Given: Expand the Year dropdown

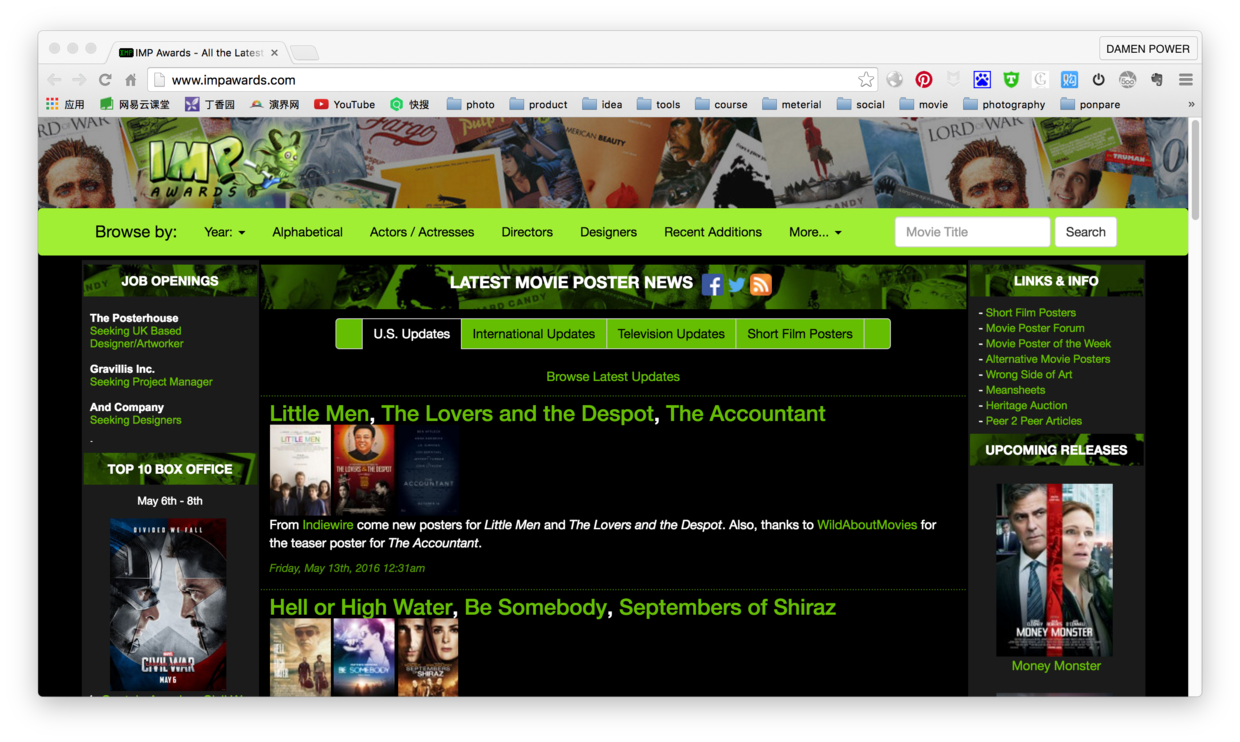Looking at the screenshot, I should [x=224, y=232].
